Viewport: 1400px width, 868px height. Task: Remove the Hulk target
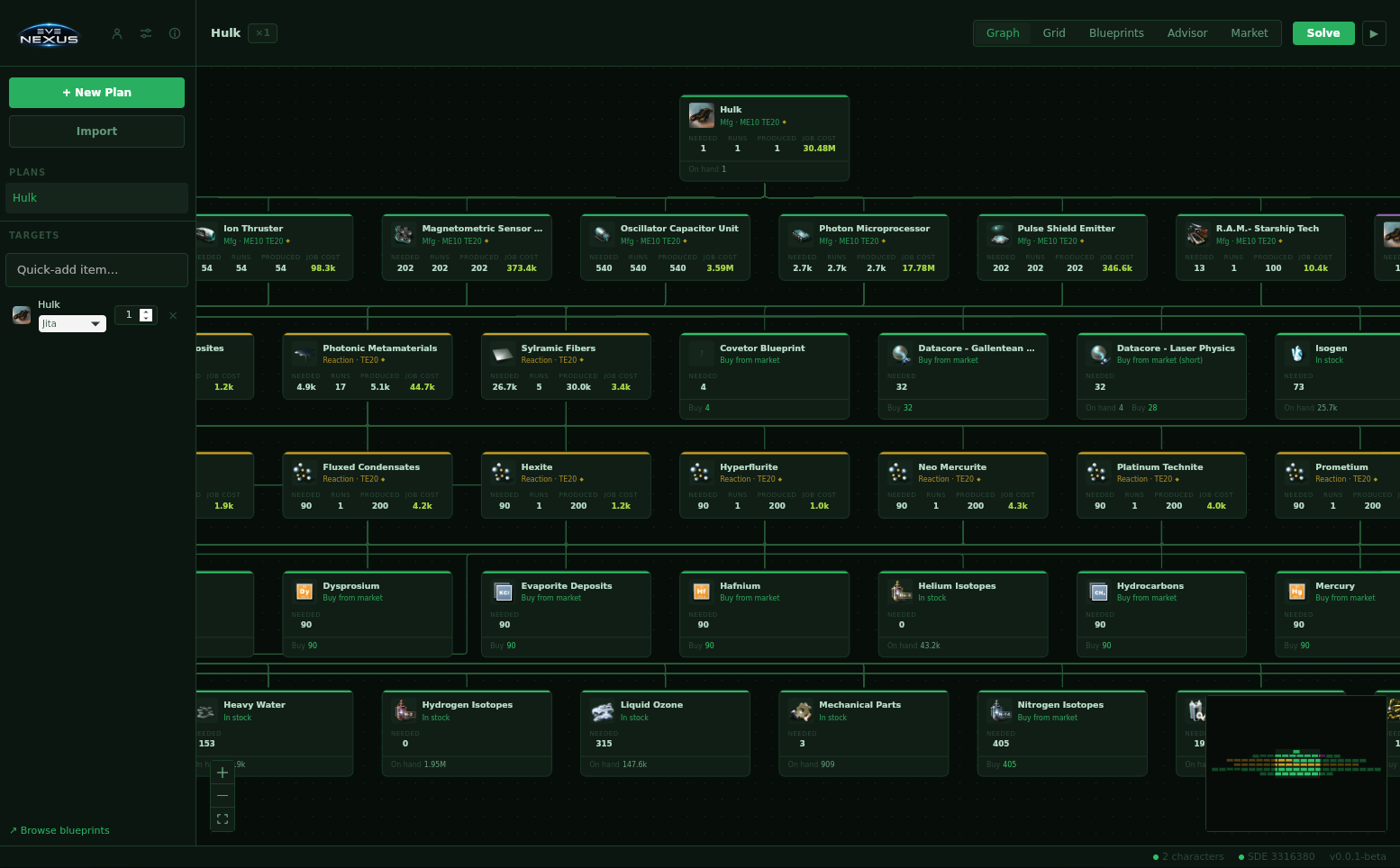click(173, 315)
